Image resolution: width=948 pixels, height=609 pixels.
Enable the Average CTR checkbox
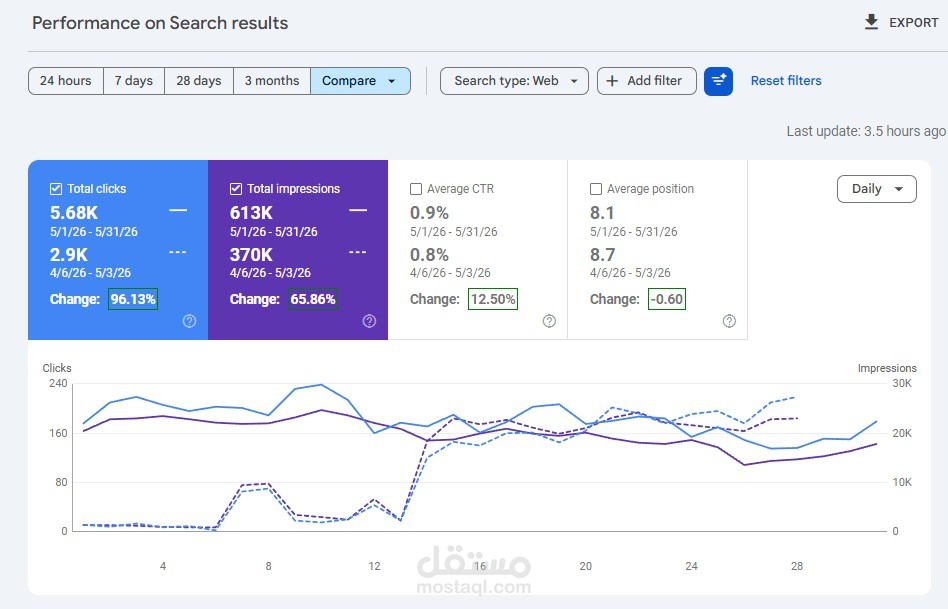coord(416,189)
